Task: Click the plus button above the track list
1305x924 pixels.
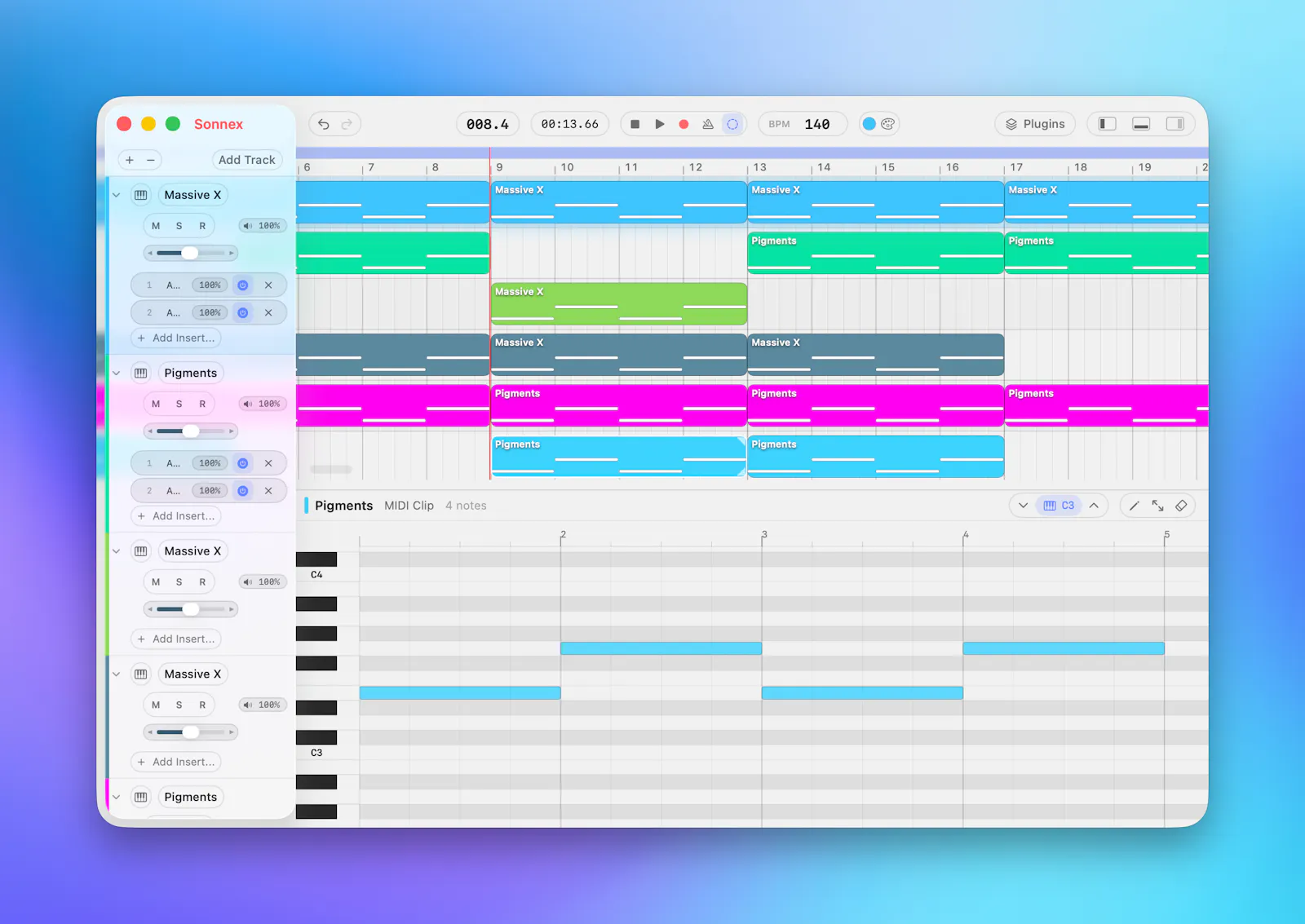Action: [130, 160]
